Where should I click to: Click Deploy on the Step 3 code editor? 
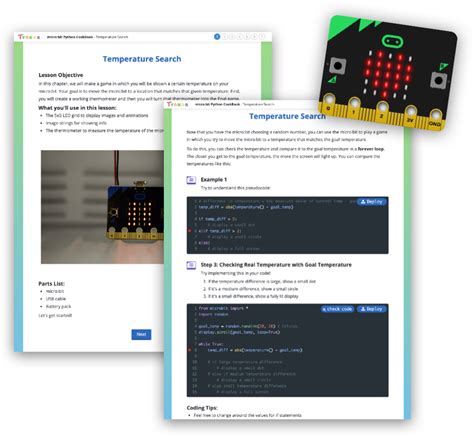(372, 309)
